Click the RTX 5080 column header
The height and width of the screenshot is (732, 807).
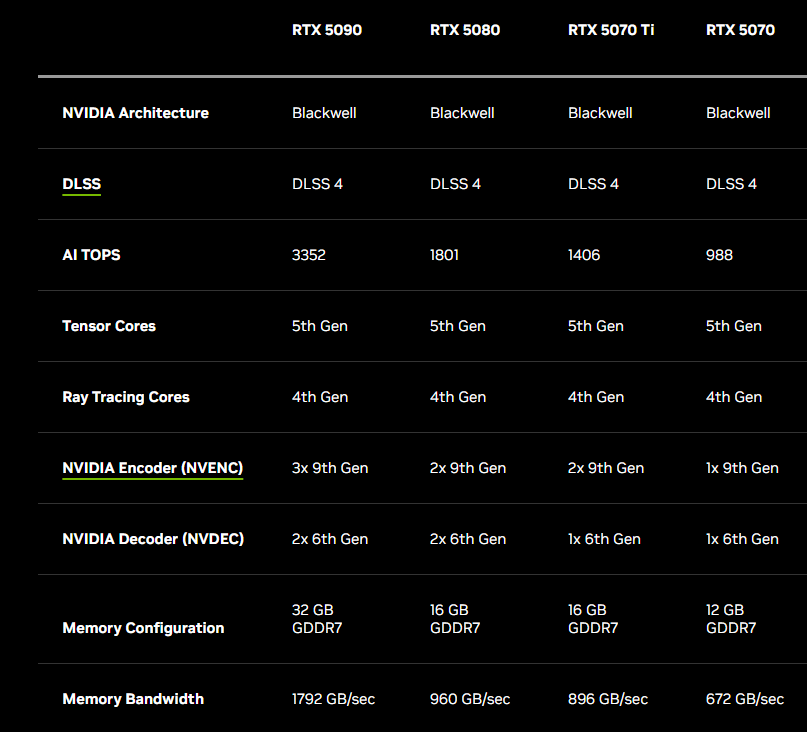464,30
